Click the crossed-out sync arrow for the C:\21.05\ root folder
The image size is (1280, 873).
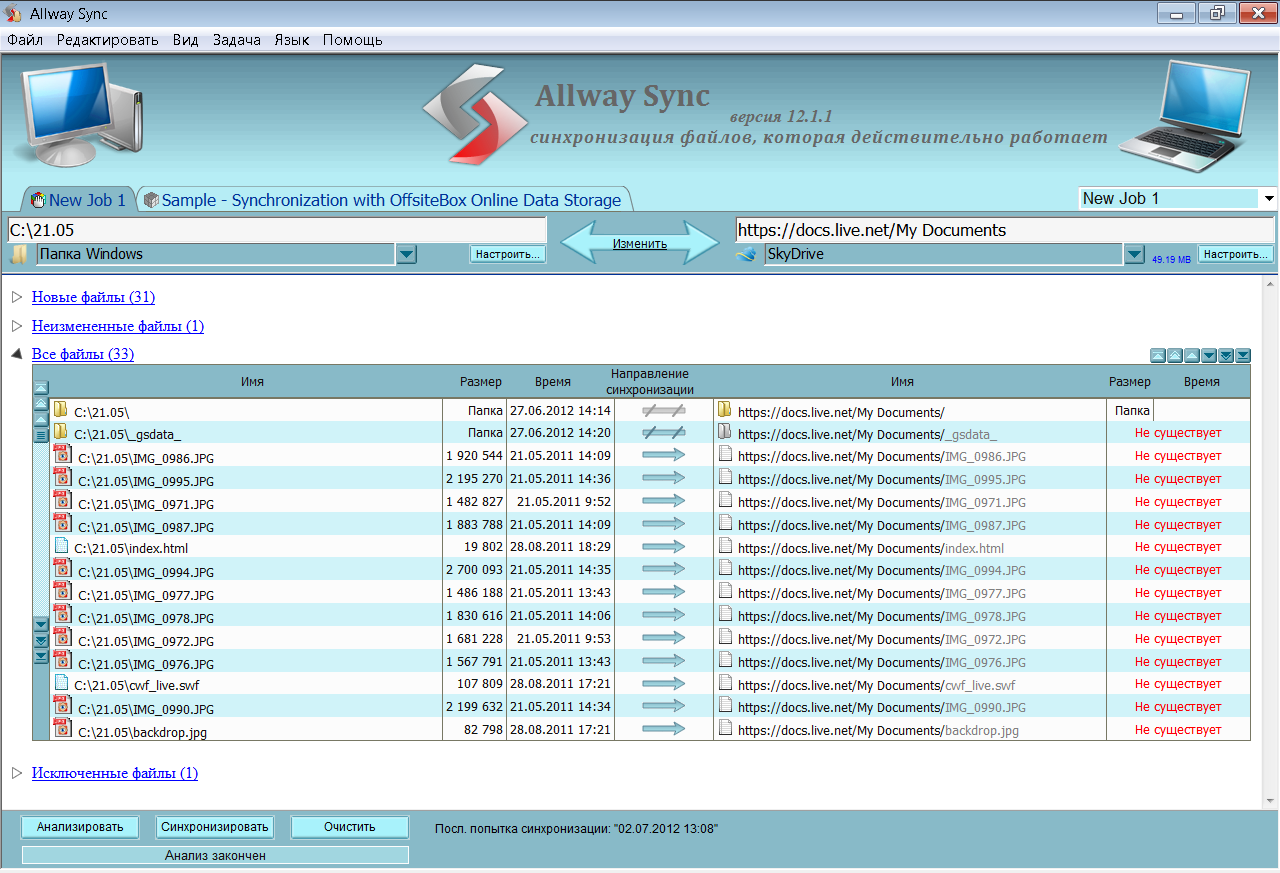coord(663,410)
